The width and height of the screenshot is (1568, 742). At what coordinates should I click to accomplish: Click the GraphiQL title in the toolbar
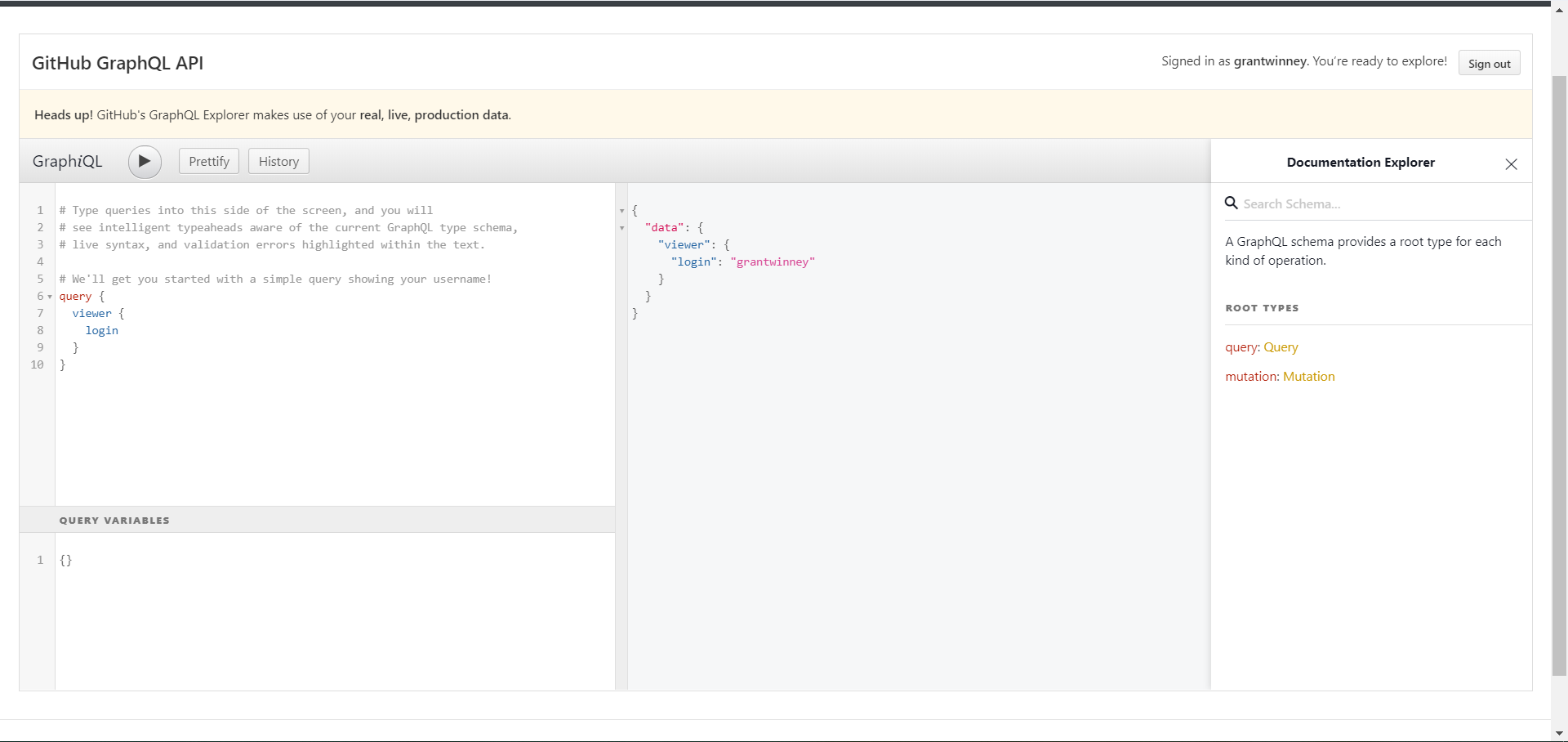coord(68,162)
